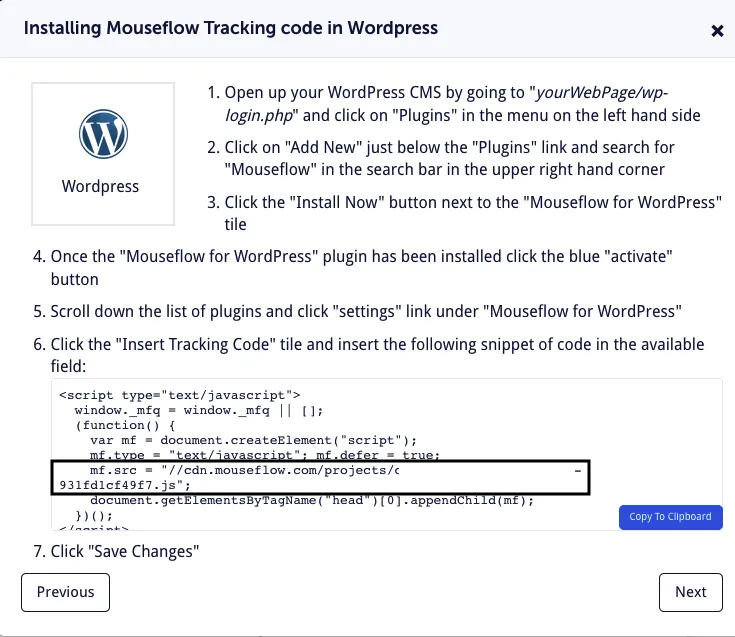Click the WordPress logo icon
Image resolution: width=735 pixels, height=637 pixels.
click(x=103, y=135)
